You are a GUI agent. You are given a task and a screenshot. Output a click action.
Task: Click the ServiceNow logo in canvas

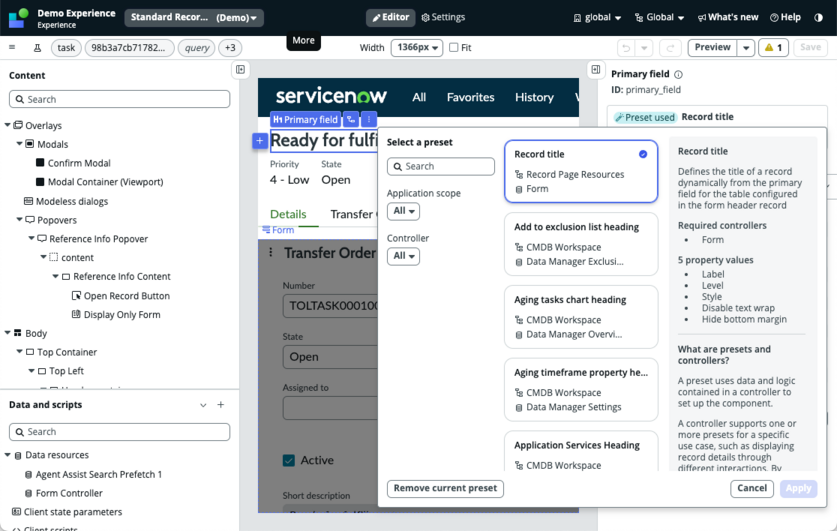[331, 97]
